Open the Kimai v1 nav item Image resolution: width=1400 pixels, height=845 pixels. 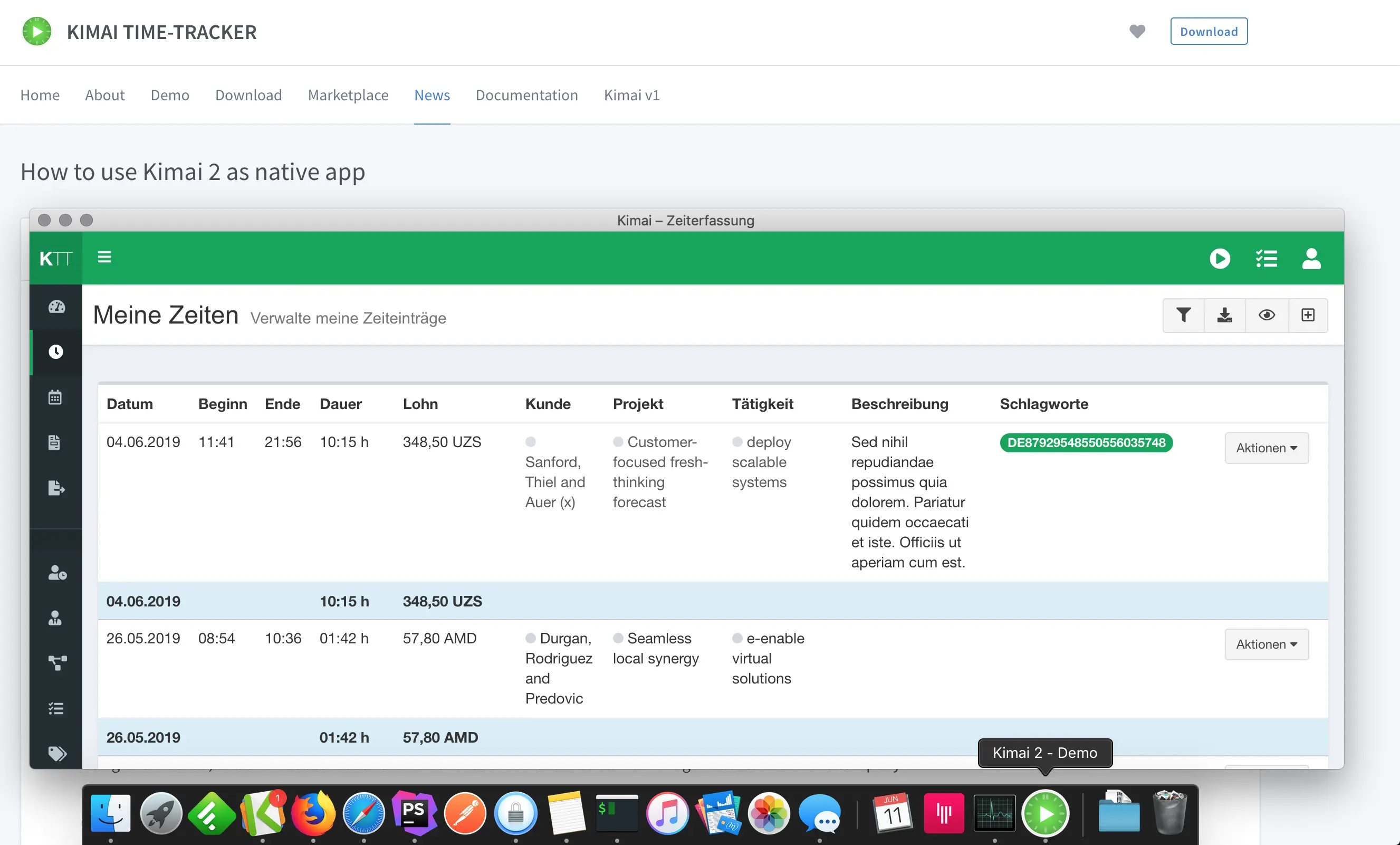point(632,94)
